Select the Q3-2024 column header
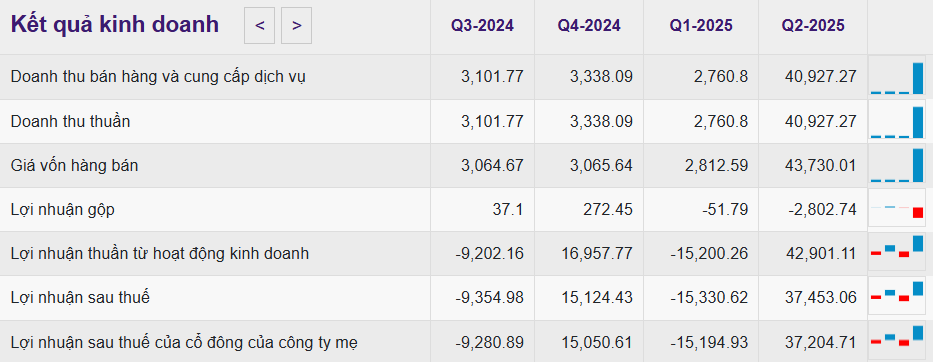Image resolution: width=933 pixels, height=362 pixels. (x=482, y=26)
